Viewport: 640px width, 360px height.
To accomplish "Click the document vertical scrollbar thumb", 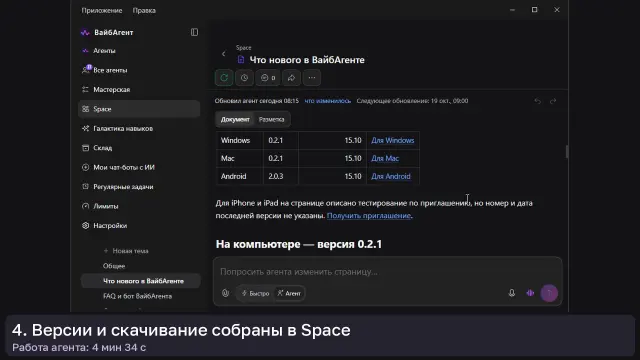I will point(567,151).
